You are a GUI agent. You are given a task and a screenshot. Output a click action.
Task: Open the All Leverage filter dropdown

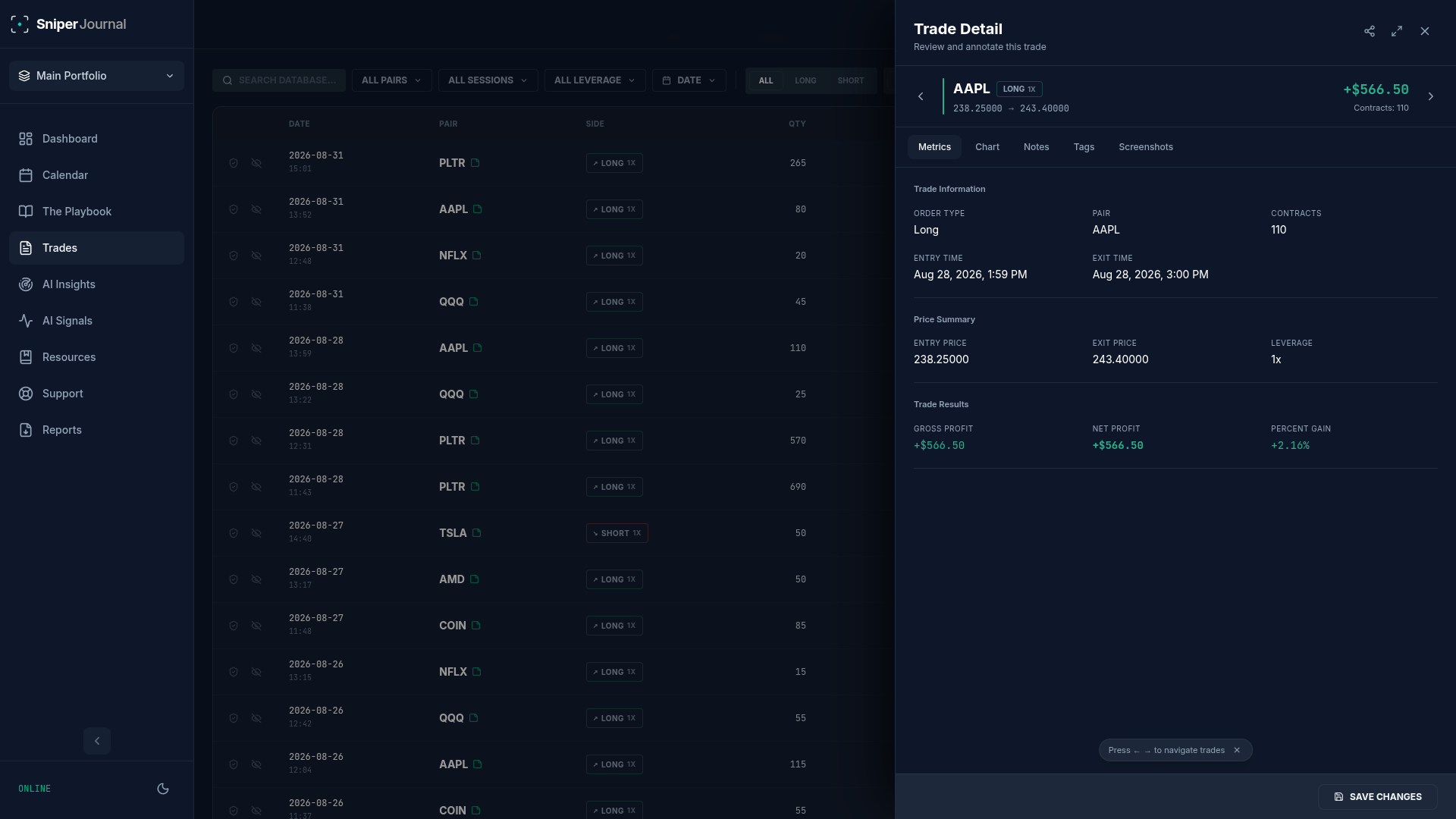(595, 80)
